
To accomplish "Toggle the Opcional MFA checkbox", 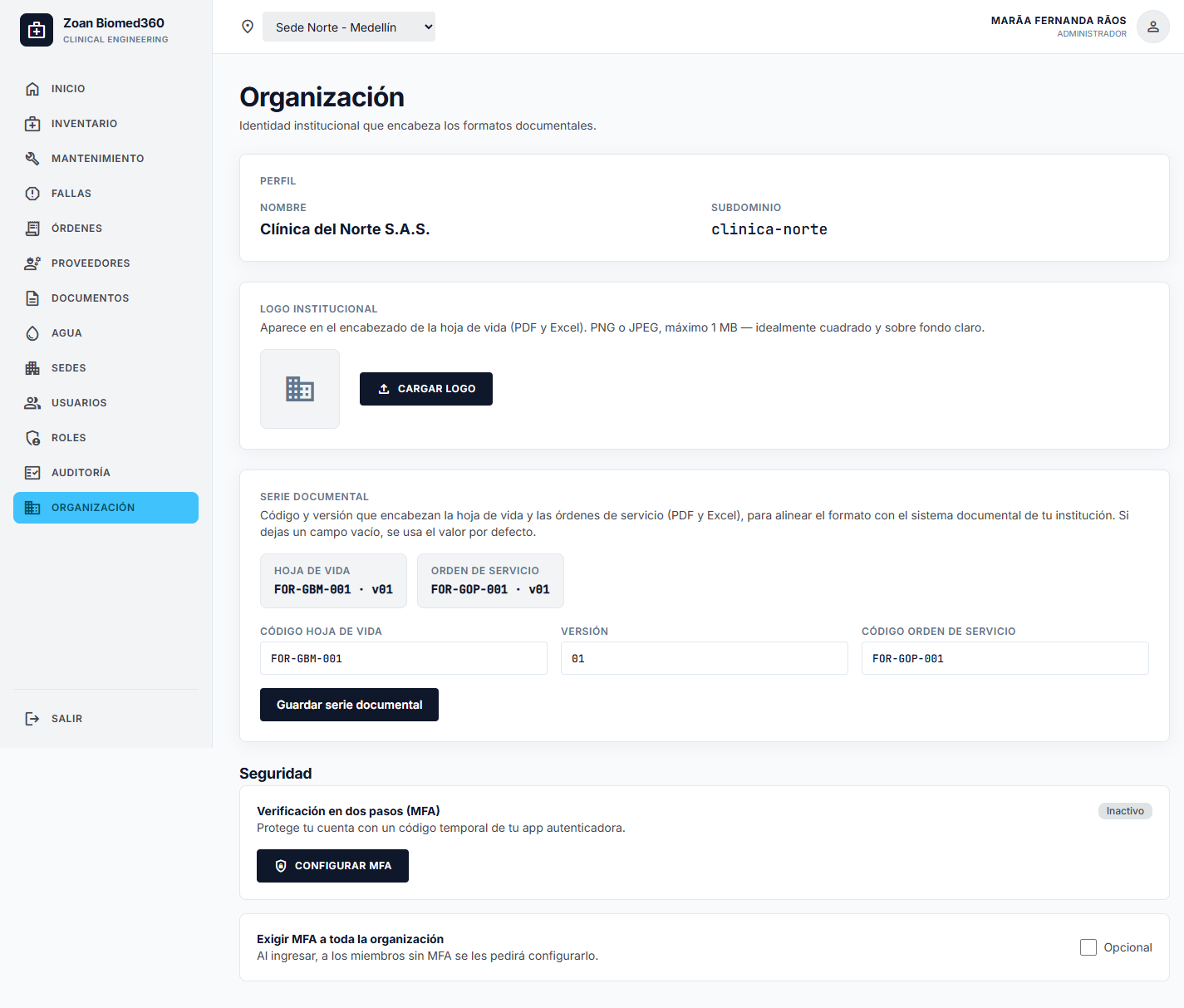I will pos(1088,947).
